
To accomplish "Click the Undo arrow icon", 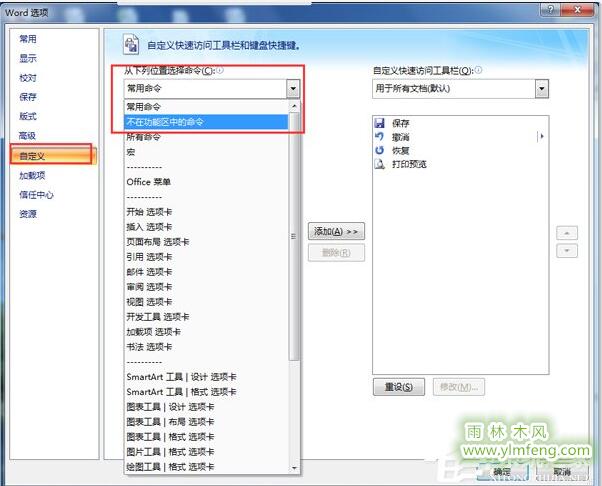I will click(x=379, y=136).
